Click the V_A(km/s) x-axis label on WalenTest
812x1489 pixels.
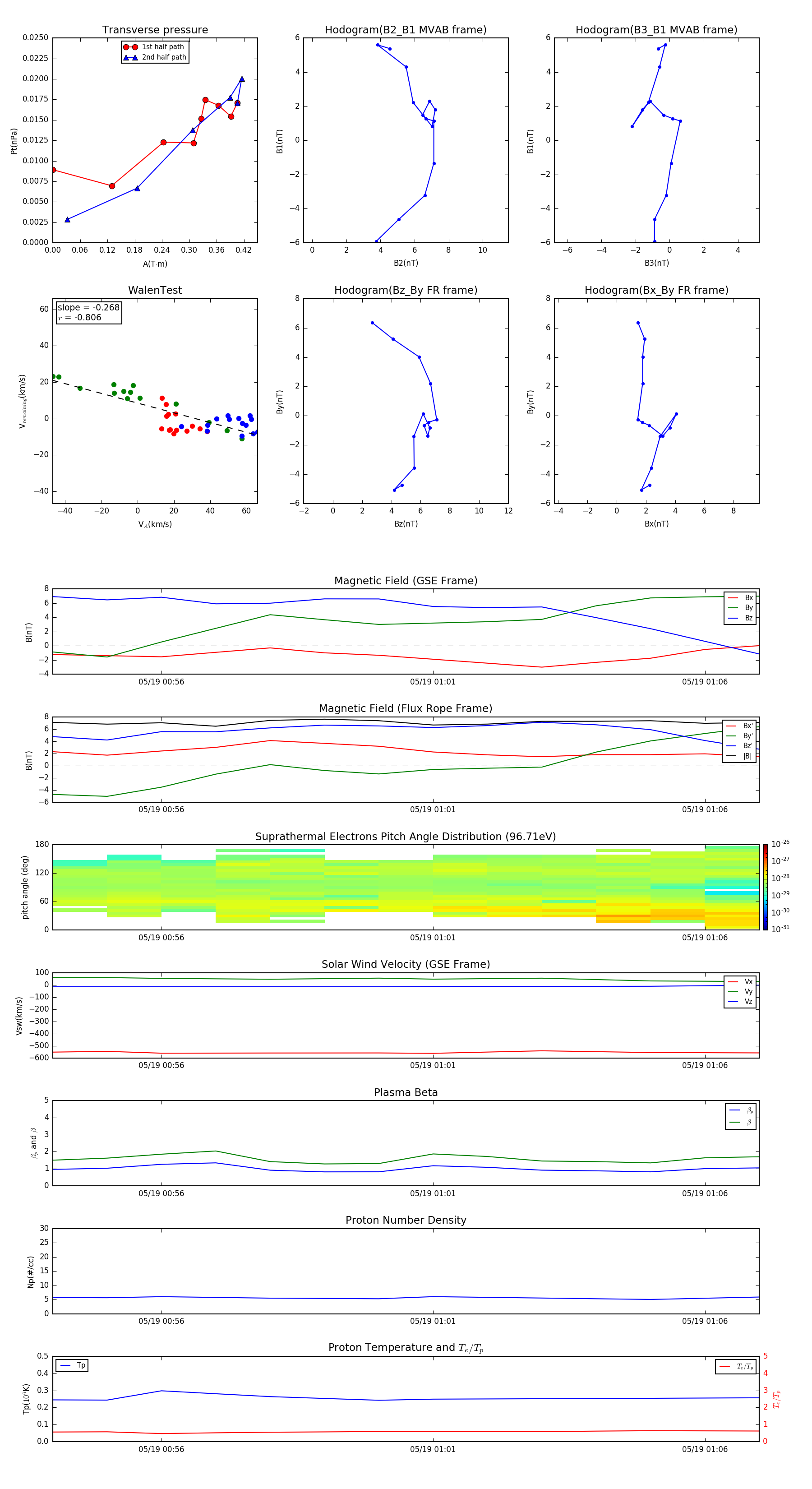[x=155, y=524]
